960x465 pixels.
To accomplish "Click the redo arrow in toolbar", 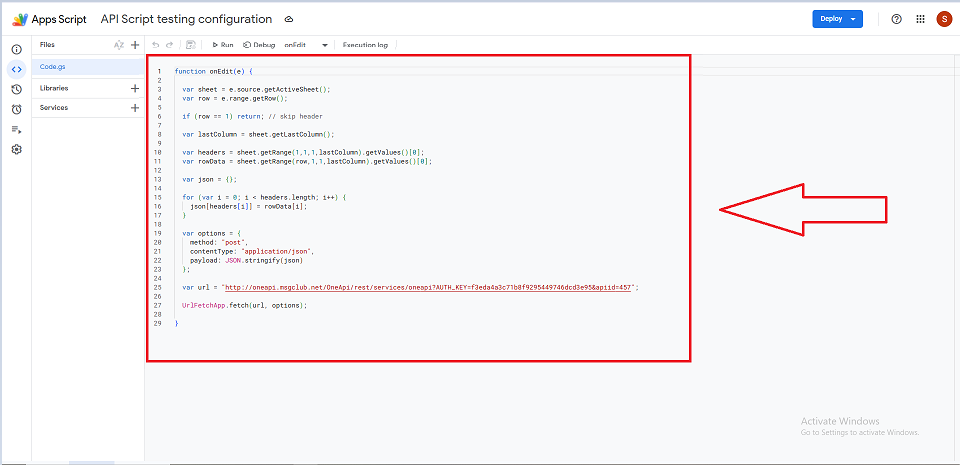I will (170, 45).
